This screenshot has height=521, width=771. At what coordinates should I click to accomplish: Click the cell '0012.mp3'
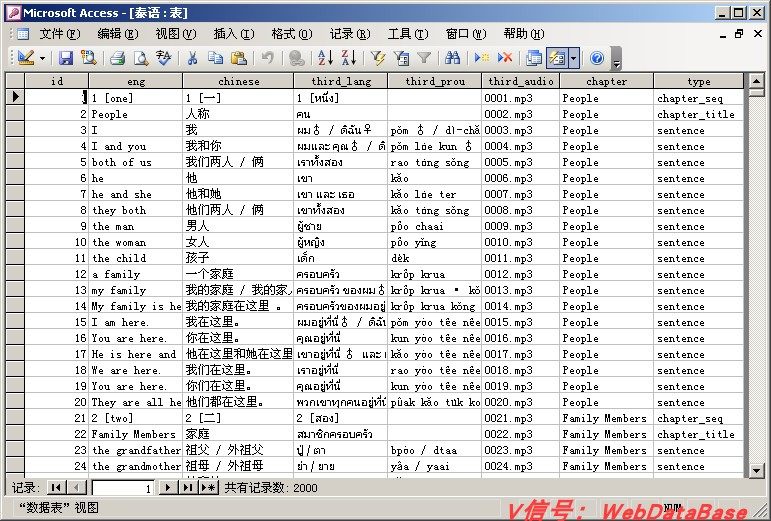[x=521, y=274]
